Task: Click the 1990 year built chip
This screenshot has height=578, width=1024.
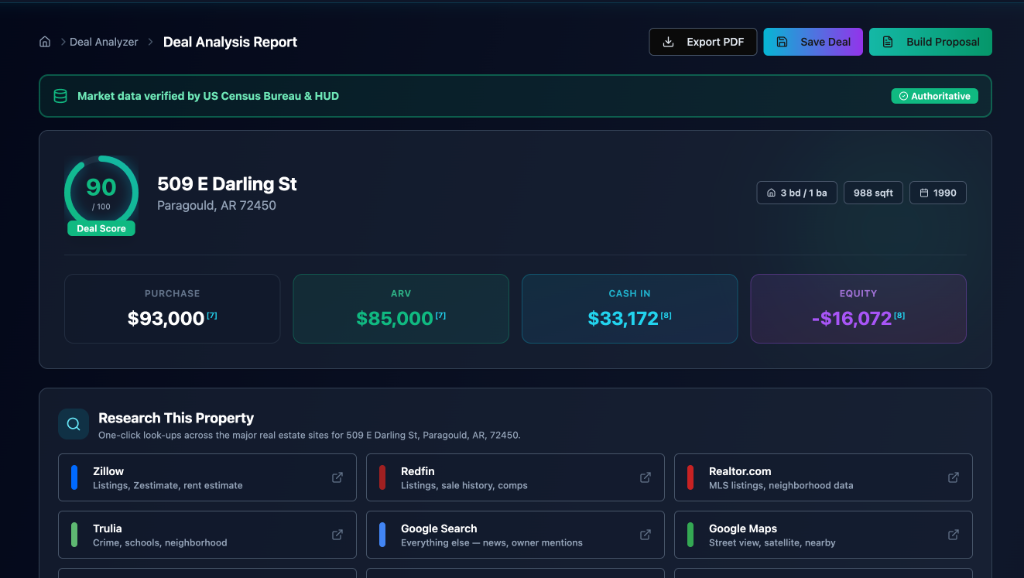Action: [x=938, y=193]
